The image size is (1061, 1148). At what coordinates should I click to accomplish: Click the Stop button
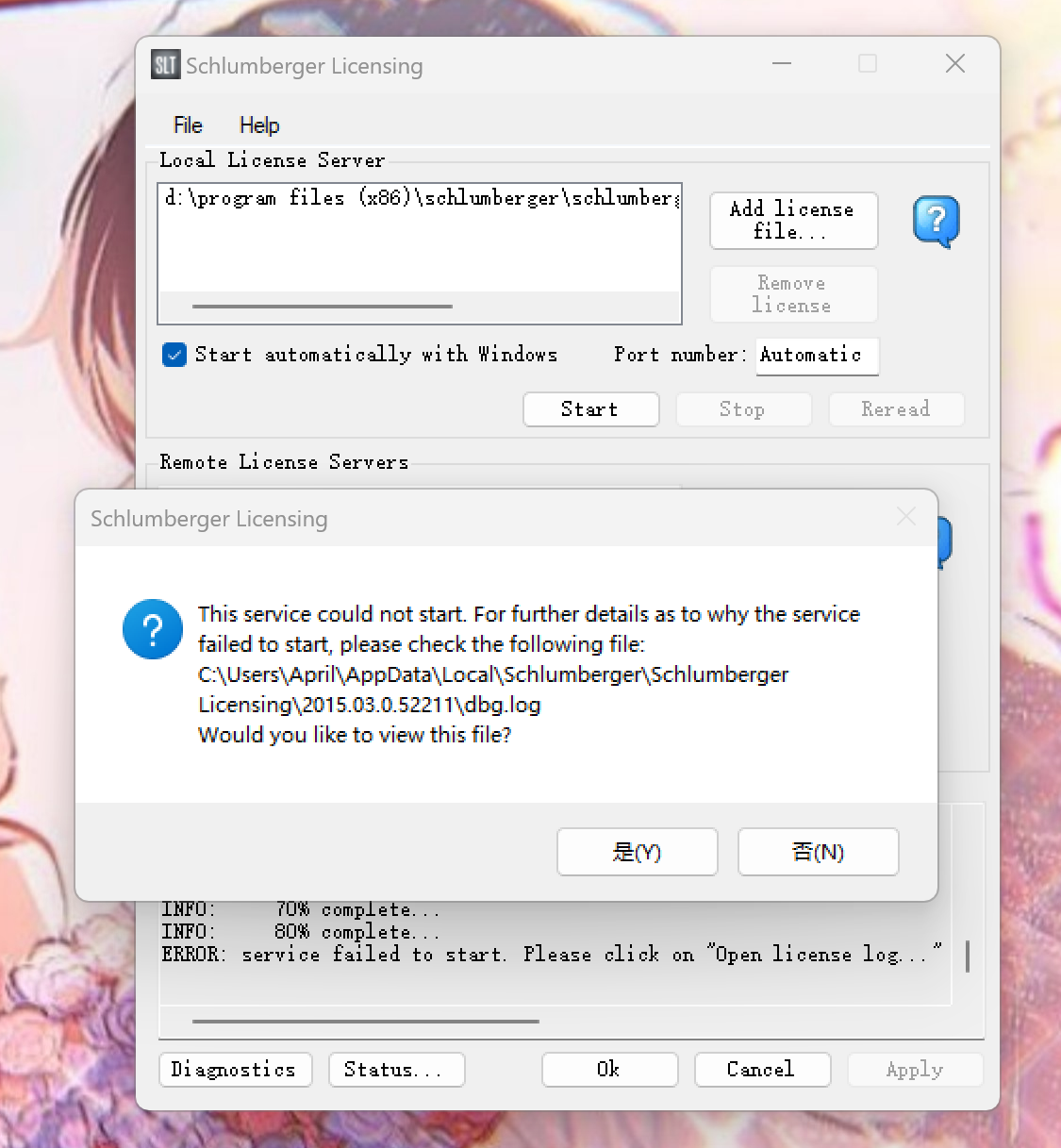pos(743,409)
